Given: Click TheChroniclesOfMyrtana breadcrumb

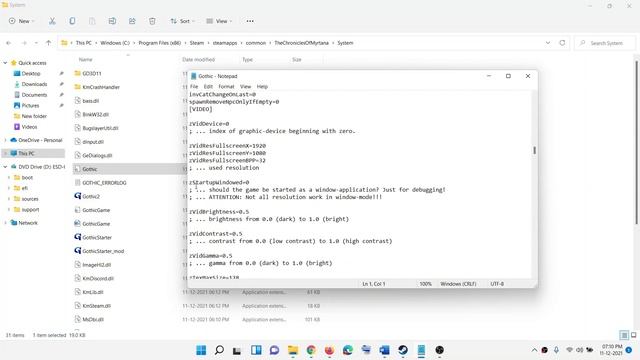Looking at the screenshot, I should (301, 43).
